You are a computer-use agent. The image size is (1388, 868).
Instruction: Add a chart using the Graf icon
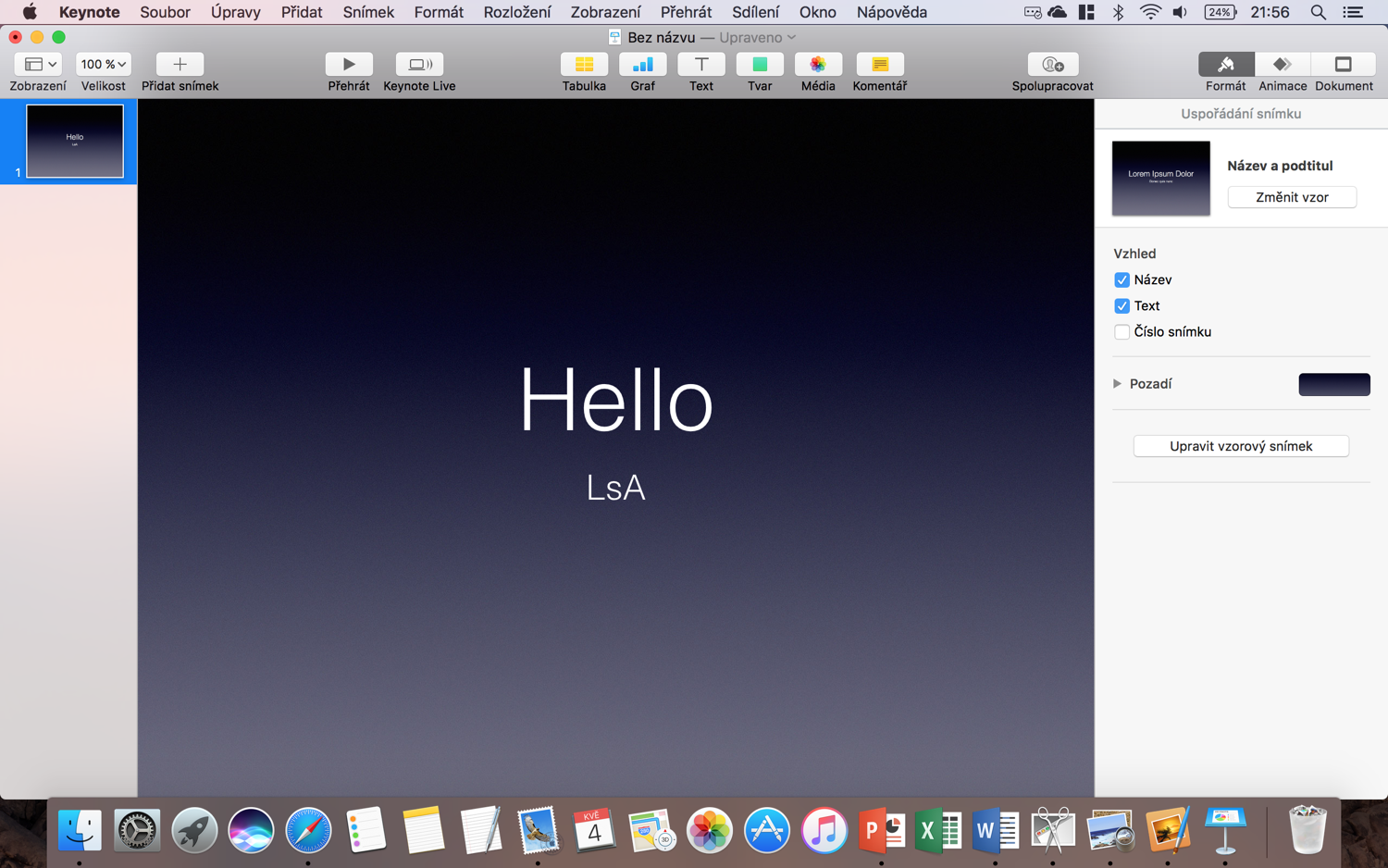pyautogui.click(x=642, y=65)
